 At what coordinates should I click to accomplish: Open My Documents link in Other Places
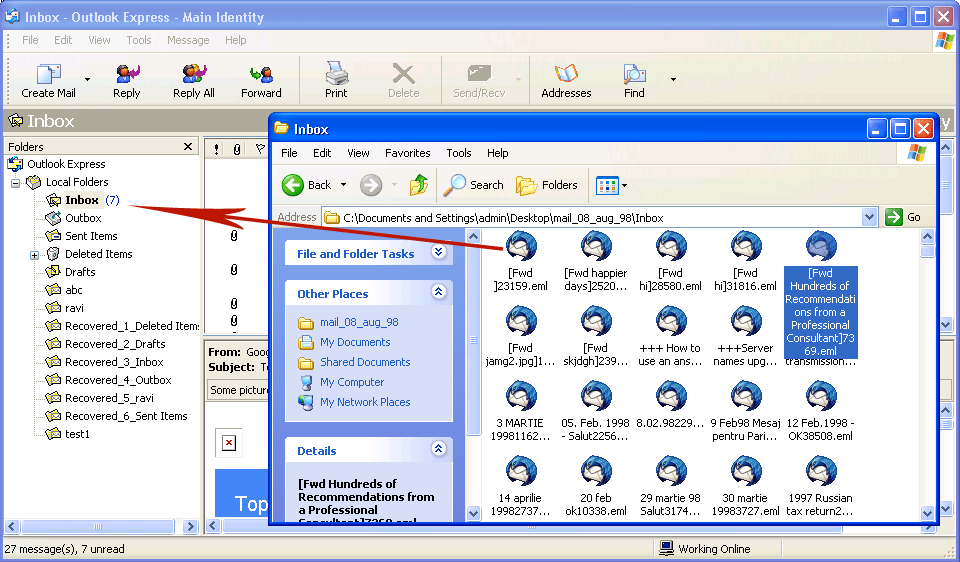[x=355, y=342]
